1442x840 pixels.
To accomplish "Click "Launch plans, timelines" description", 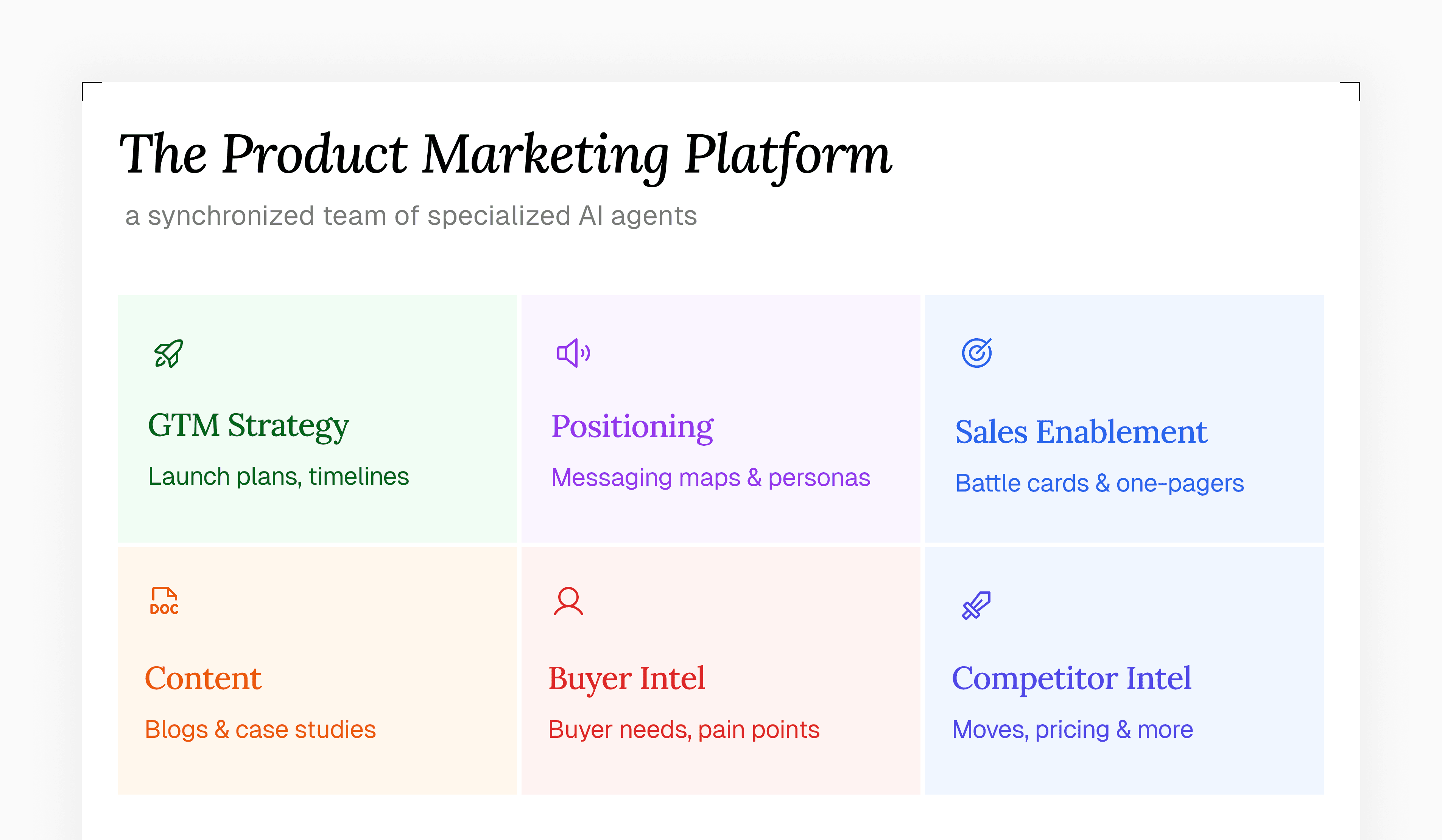I will click(x=279, y=477).
